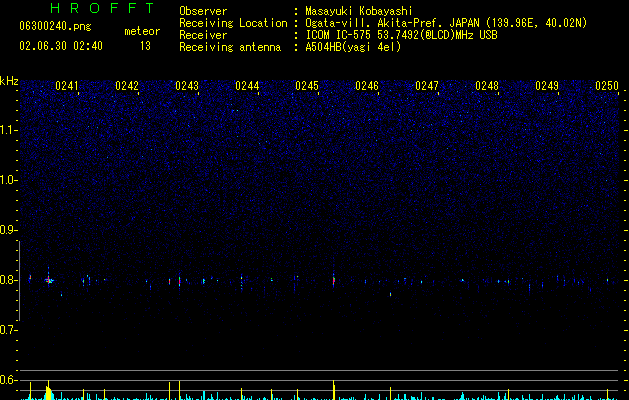Click the 0244 time marker

(x=247, y=86)
